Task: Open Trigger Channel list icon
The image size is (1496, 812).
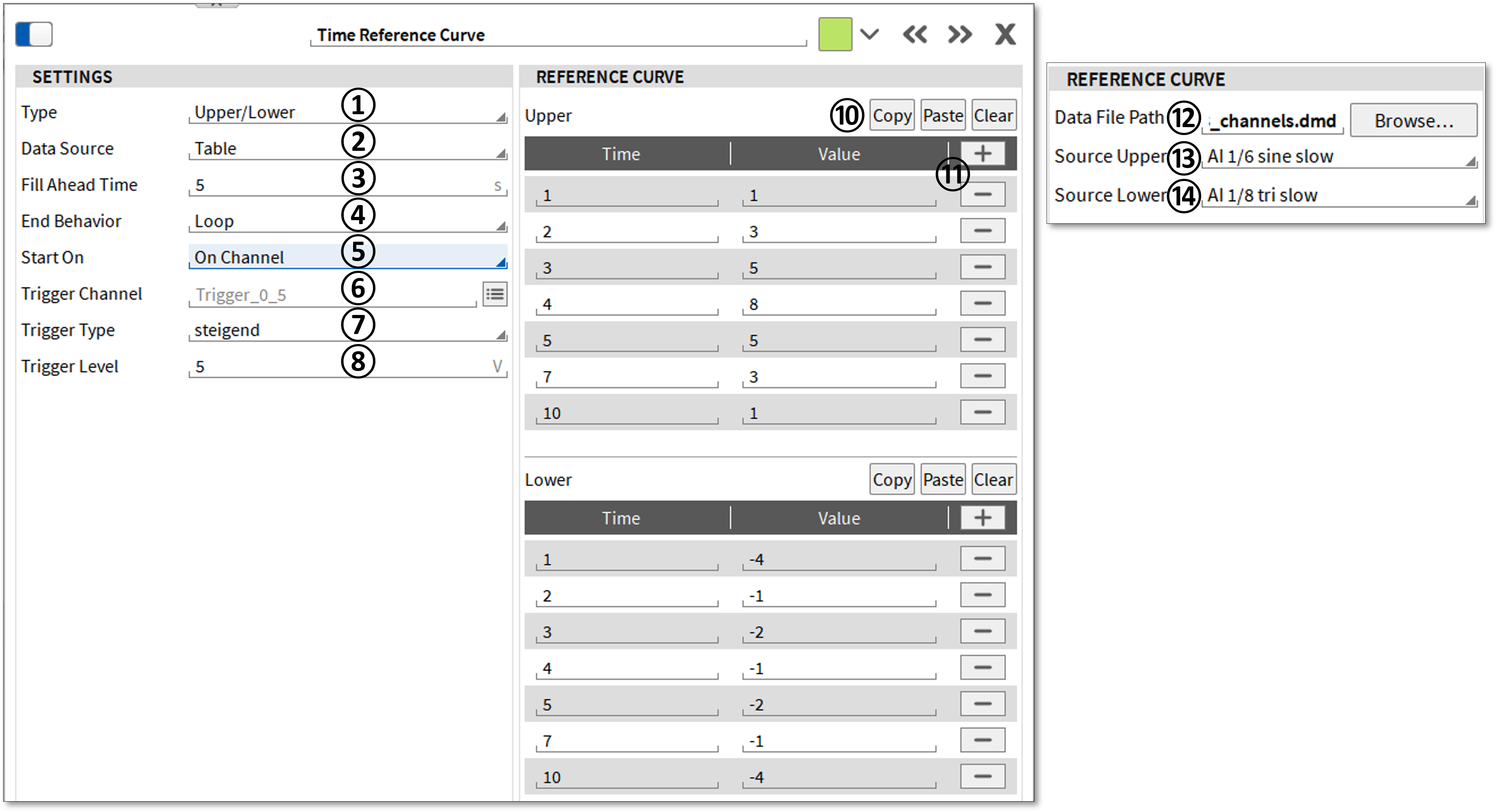Action: tap(495, 294)
